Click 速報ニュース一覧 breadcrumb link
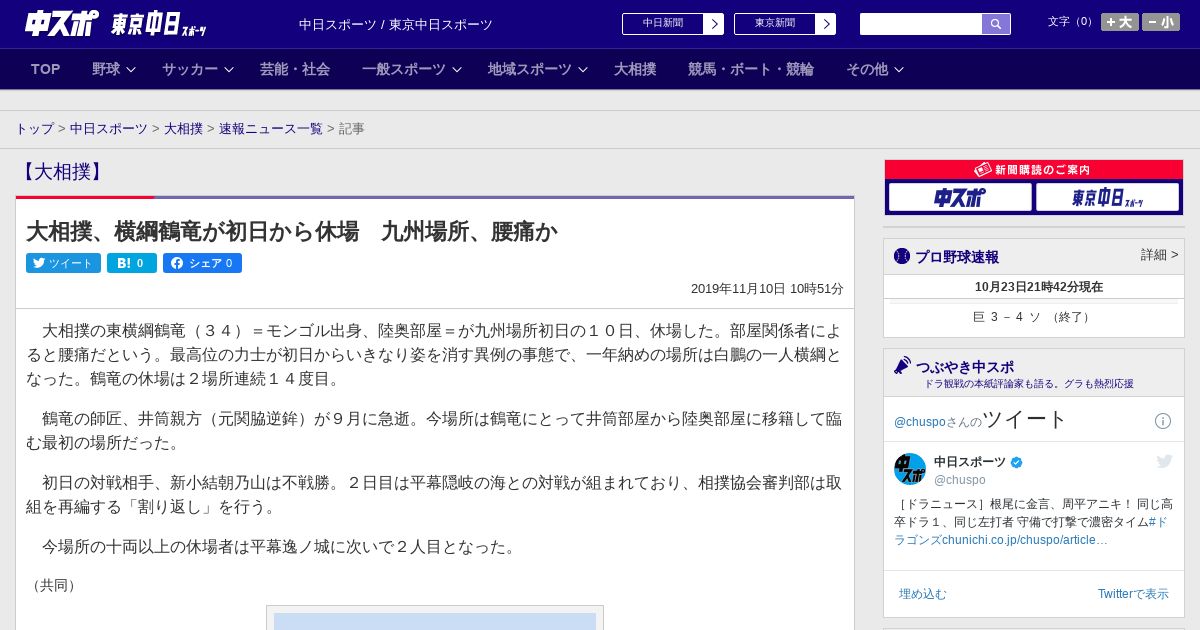The height and width of the screenshot is (630, 1200). tap(271, 129)
